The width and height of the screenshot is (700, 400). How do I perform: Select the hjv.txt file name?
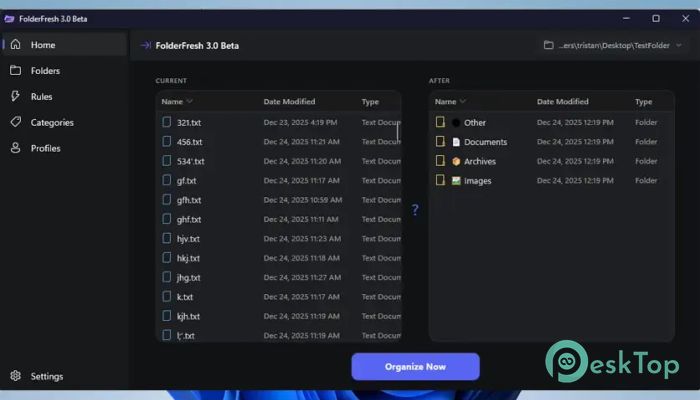(188, 239)
